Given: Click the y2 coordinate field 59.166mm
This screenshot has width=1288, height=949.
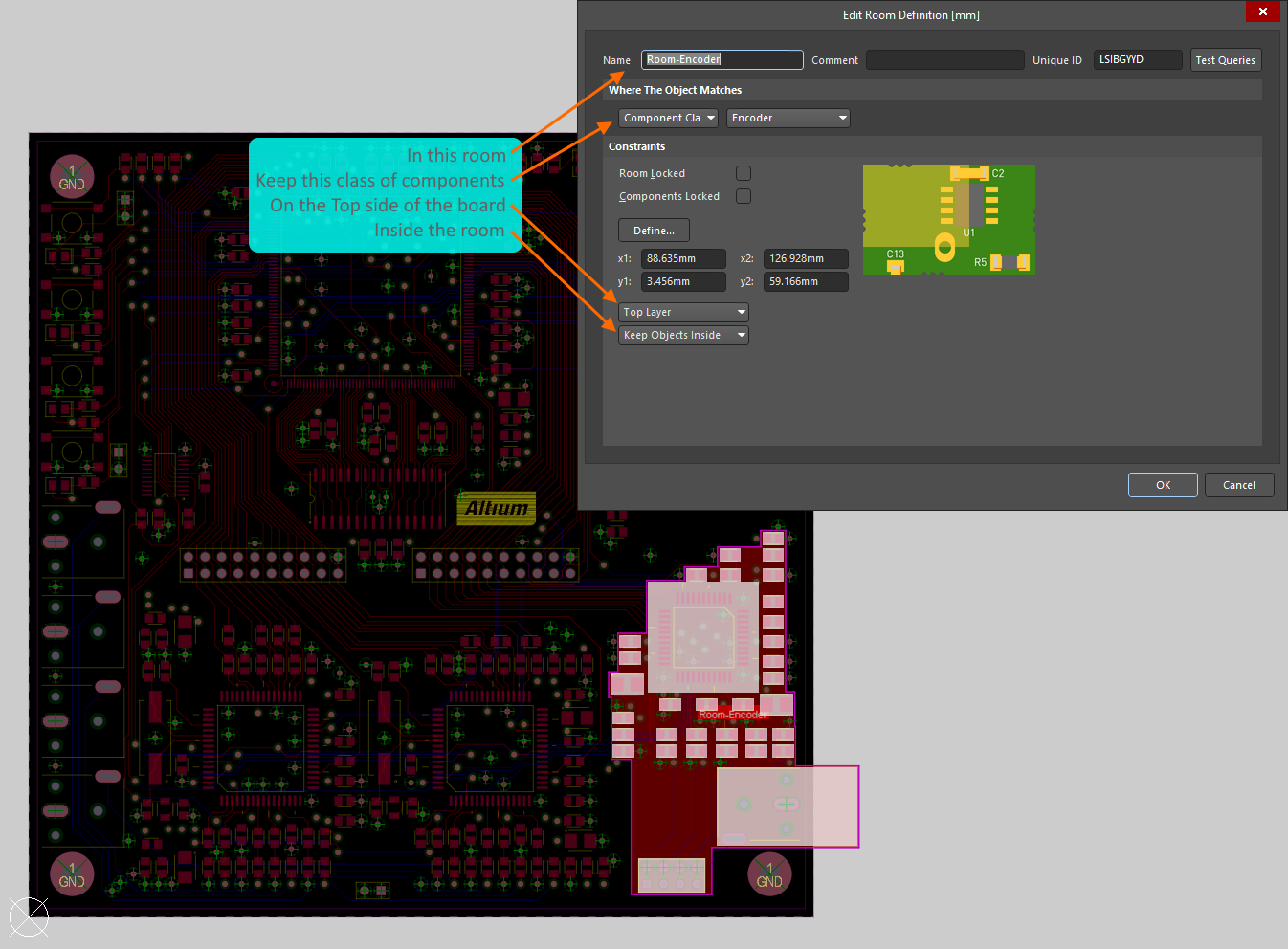Looking at the screenshot, I should point(806,281).
